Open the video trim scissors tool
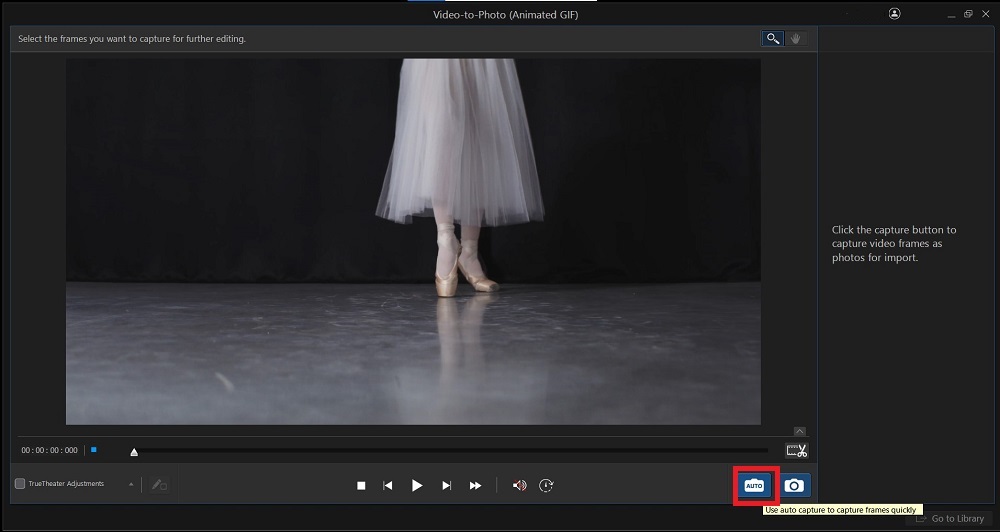The width and height of the screenshot is (1000, 532). pyautogui.click(x=796, y=451)
